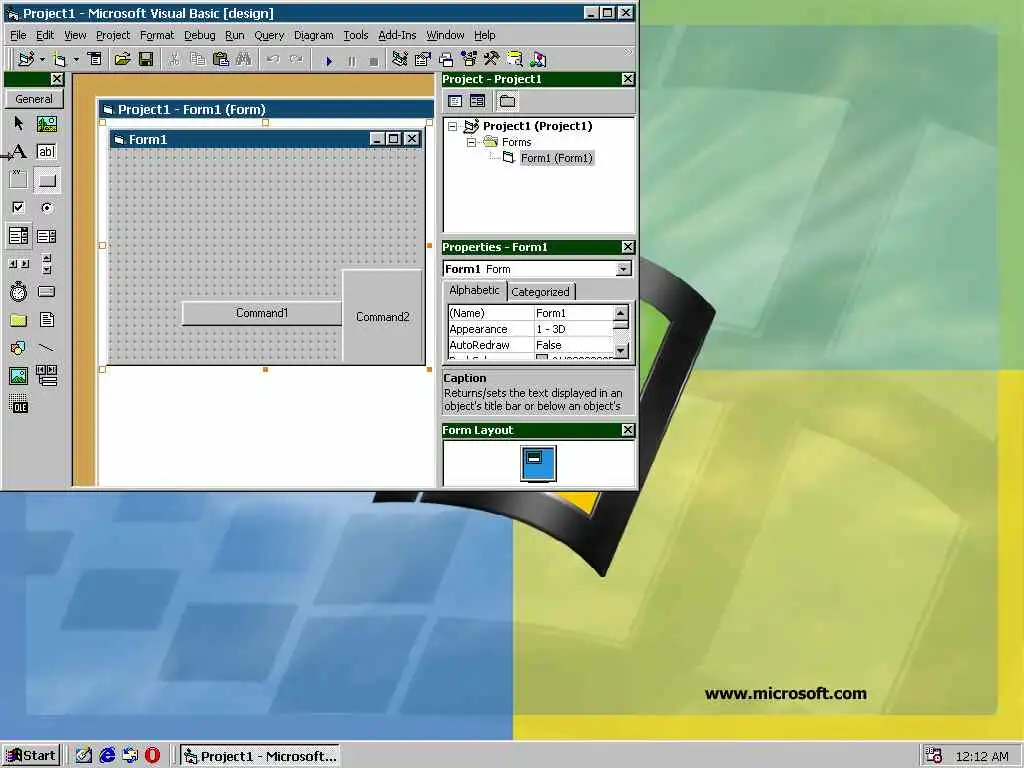Open the dropdown arrow beside Add Form icon

pos(76,59)
